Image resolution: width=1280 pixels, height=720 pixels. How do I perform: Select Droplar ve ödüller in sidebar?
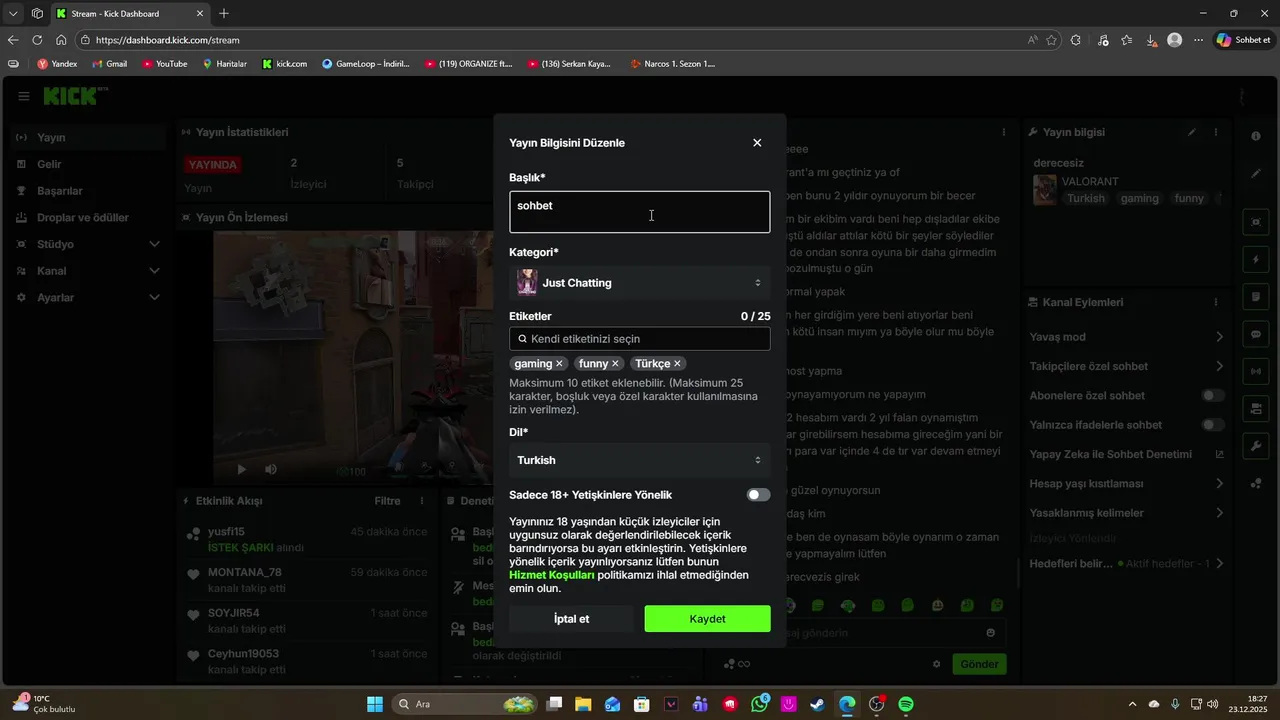[x=88, y=218]
